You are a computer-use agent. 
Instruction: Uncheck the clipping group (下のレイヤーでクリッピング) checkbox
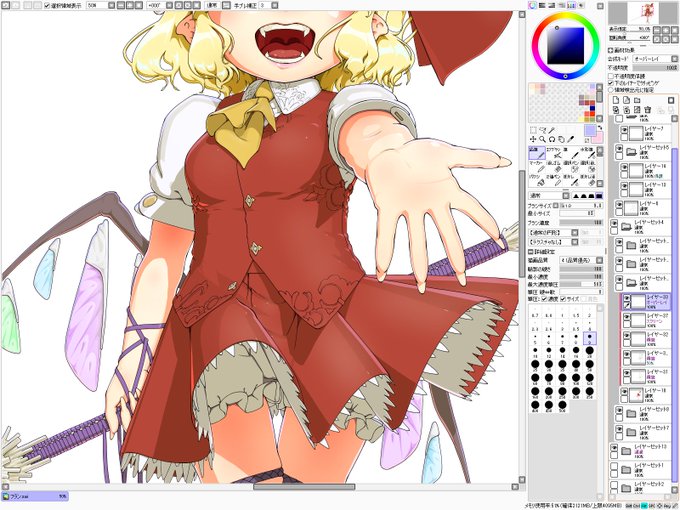pyautogui.click(x=611, y=83)
